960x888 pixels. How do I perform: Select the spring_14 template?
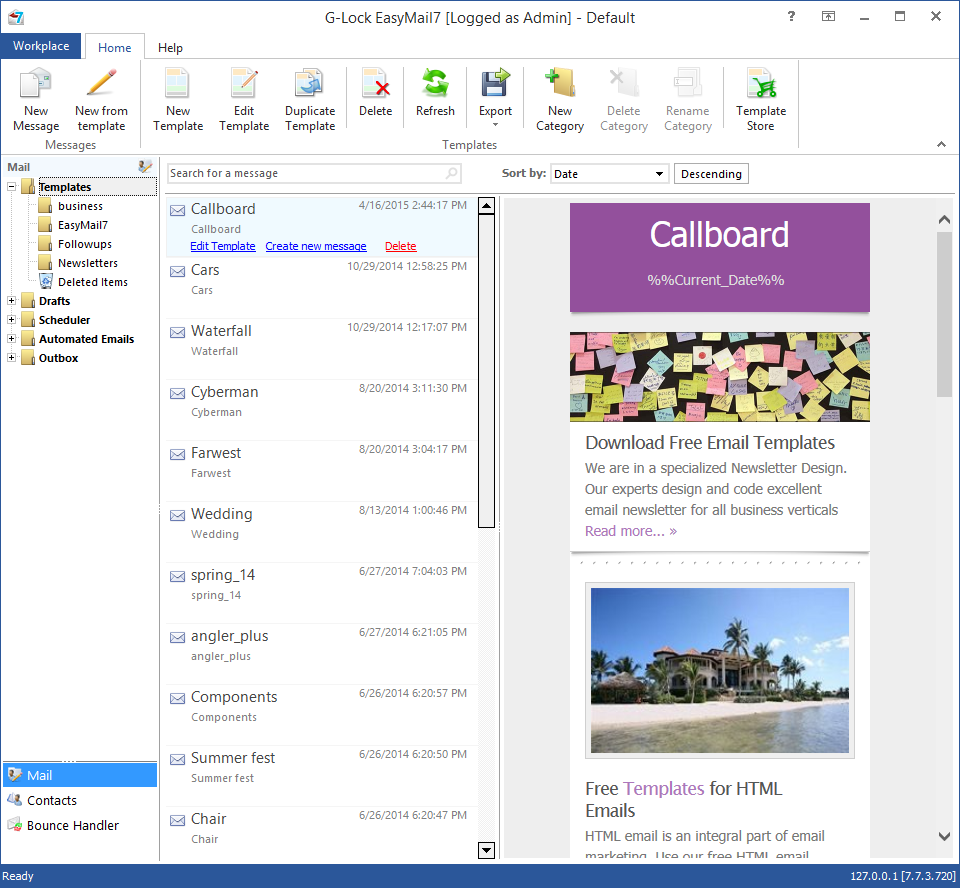point(321,593)
